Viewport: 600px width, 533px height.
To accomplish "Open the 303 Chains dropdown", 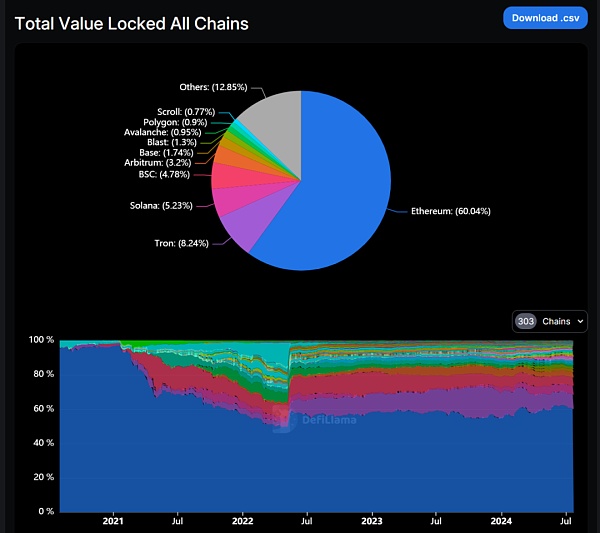I will pos(551,321).
